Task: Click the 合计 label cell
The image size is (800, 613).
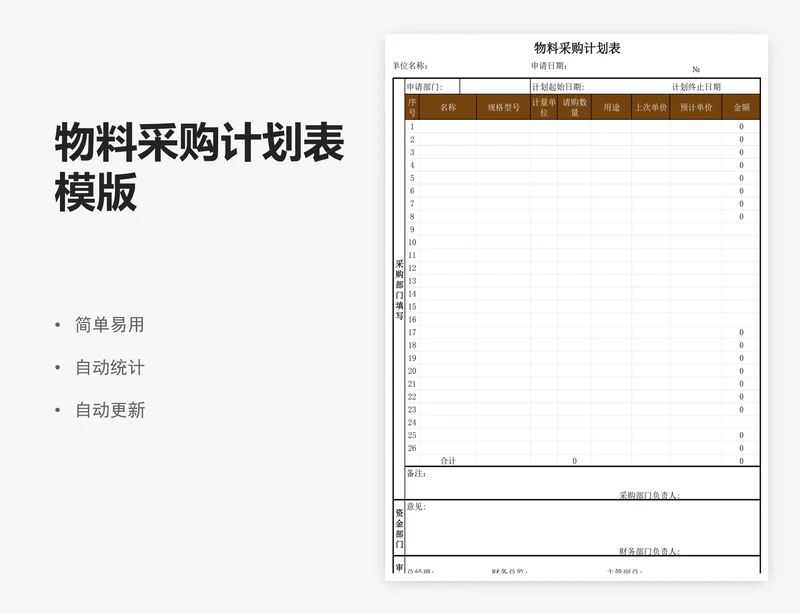Action: 448,461
